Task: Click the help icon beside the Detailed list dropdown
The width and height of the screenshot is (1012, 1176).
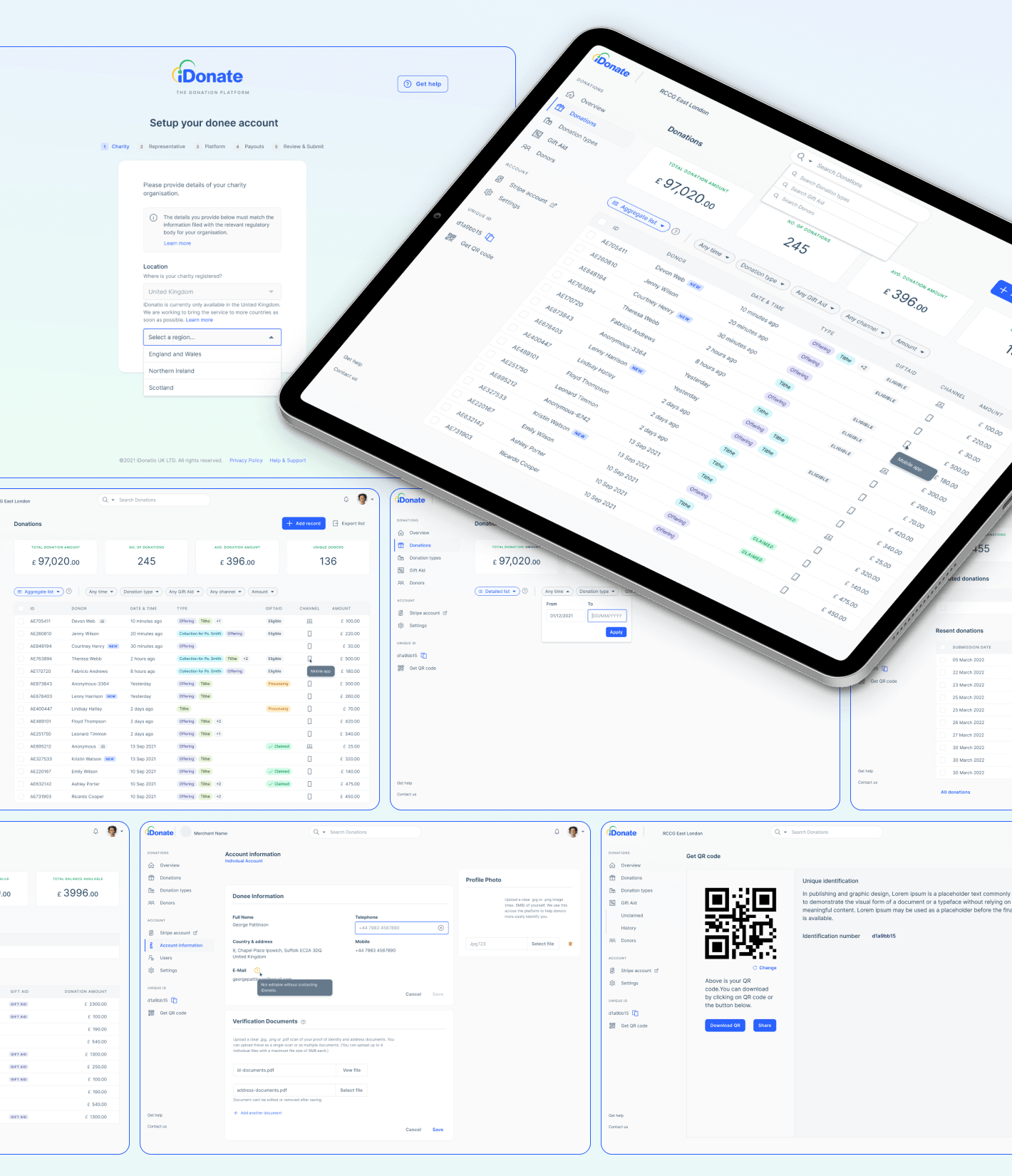Action: 525,591
